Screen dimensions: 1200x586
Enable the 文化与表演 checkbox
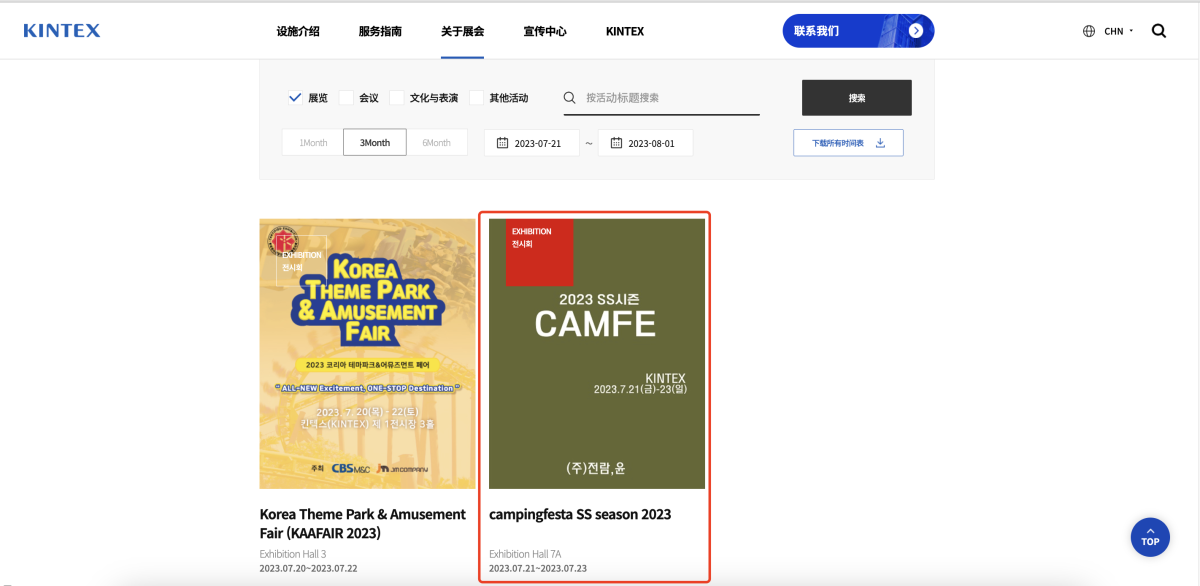pos(397,98)
